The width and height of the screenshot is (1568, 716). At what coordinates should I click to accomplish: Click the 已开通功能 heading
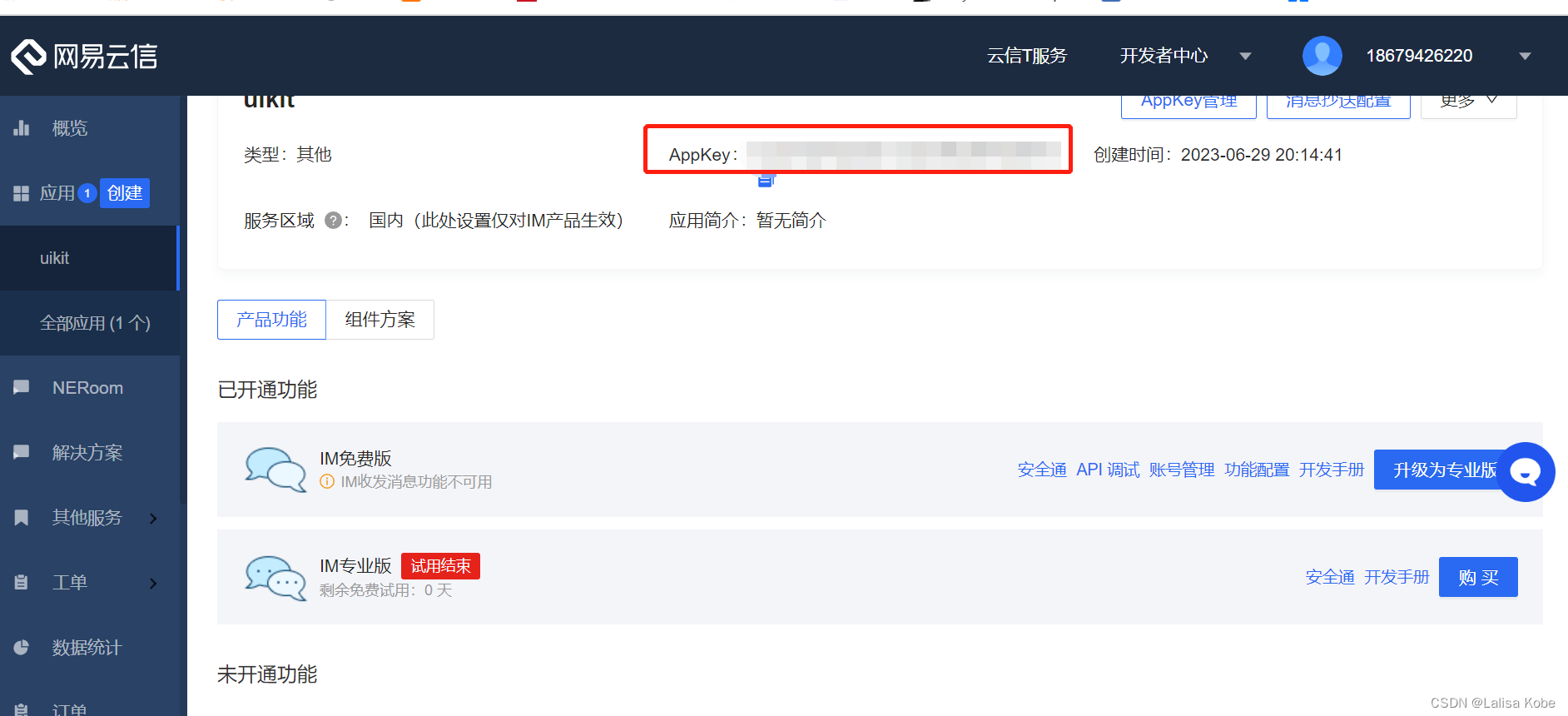click(x=267, y=390)
